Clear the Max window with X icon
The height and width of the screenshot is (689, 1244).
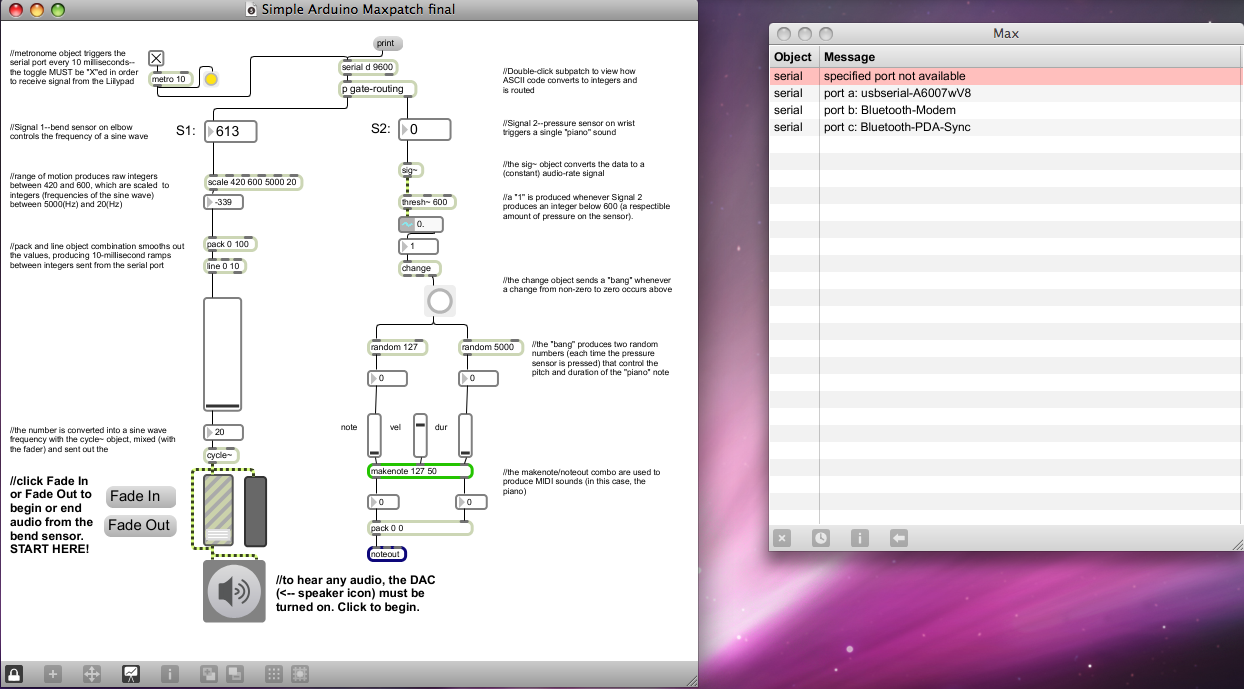click(x=782, y=538)
